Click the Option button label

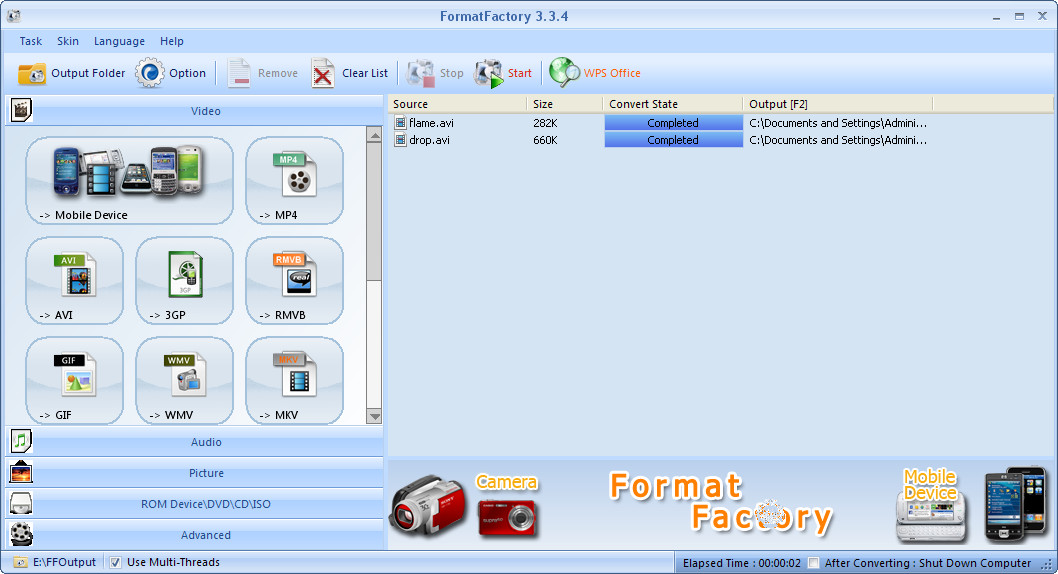(x=188, y=73)
